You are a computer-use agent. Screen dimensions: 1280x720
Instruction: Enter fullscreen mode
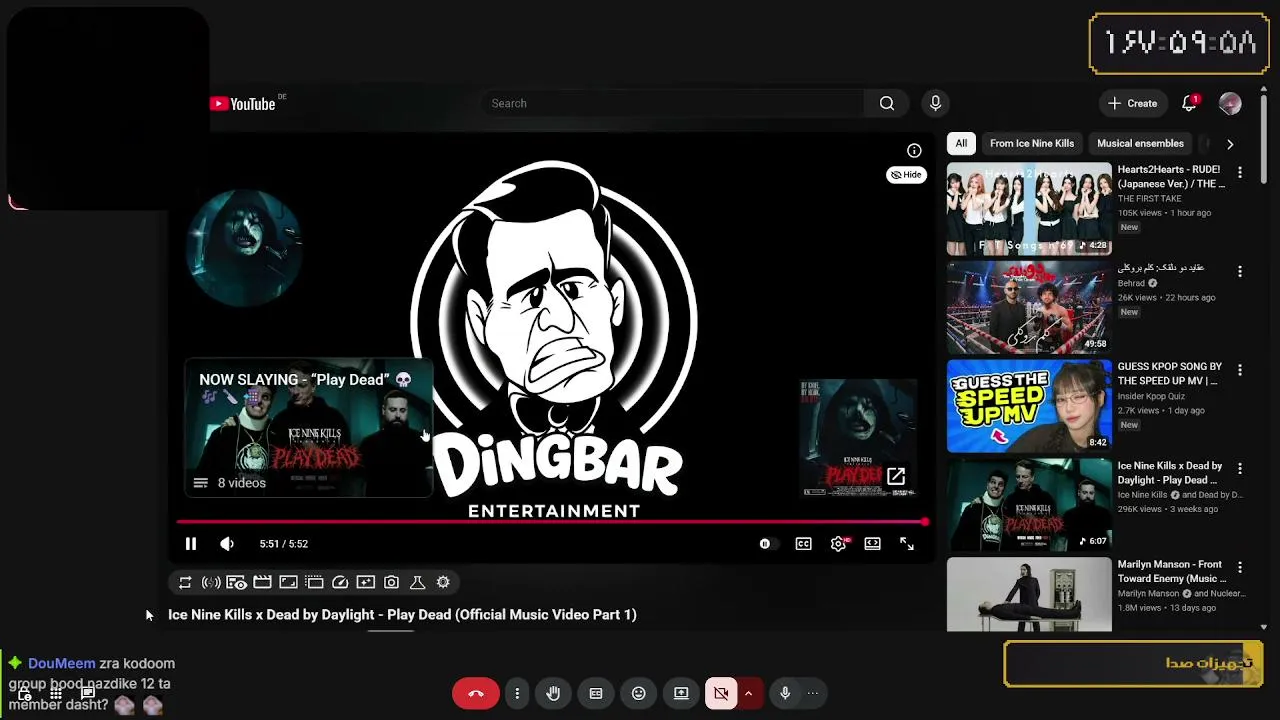pos(907,544)
